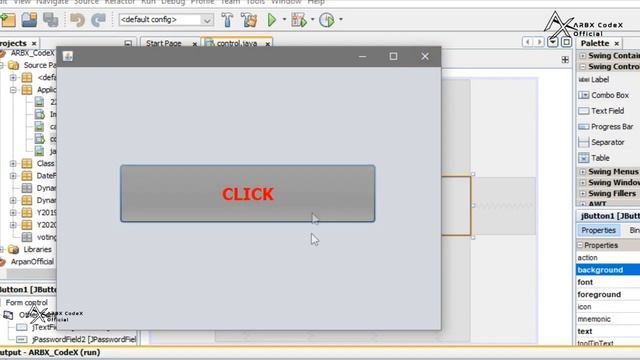The image size is (640, 360).
Task: Close the Palette panel tab
Action: [617, 43]
